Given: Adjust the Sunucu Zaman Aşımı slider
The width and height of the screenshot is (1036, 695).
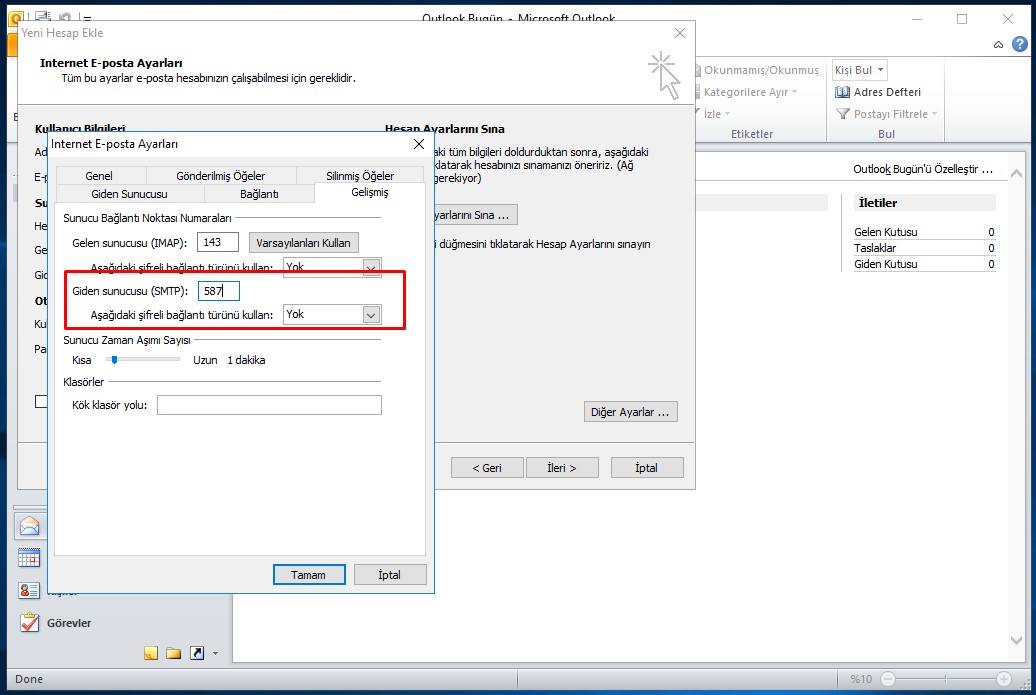Looking at the screenshot, I should [x=114, y=360].
